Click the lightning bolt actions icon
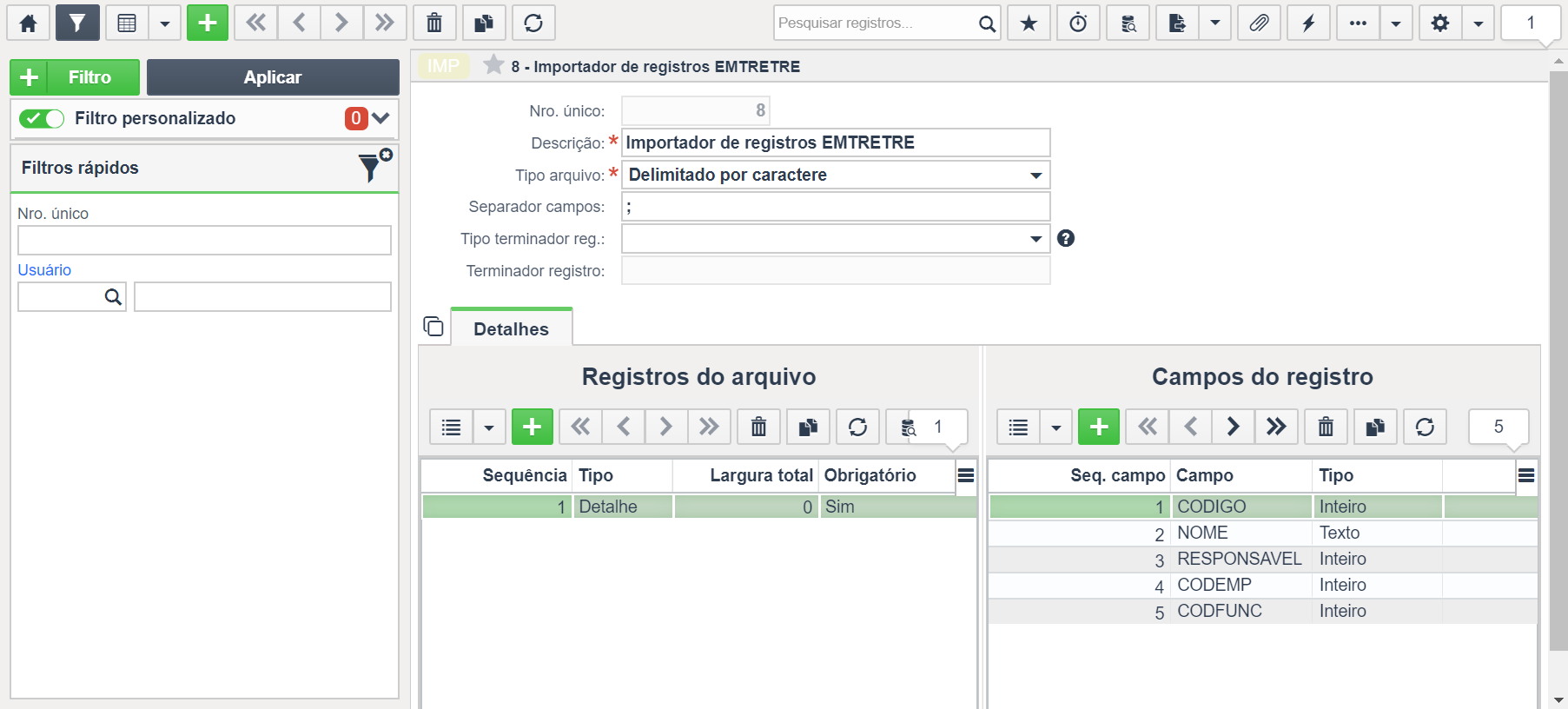The height and width of the screenshot is (709, 1568). (x=1308, y=23)
